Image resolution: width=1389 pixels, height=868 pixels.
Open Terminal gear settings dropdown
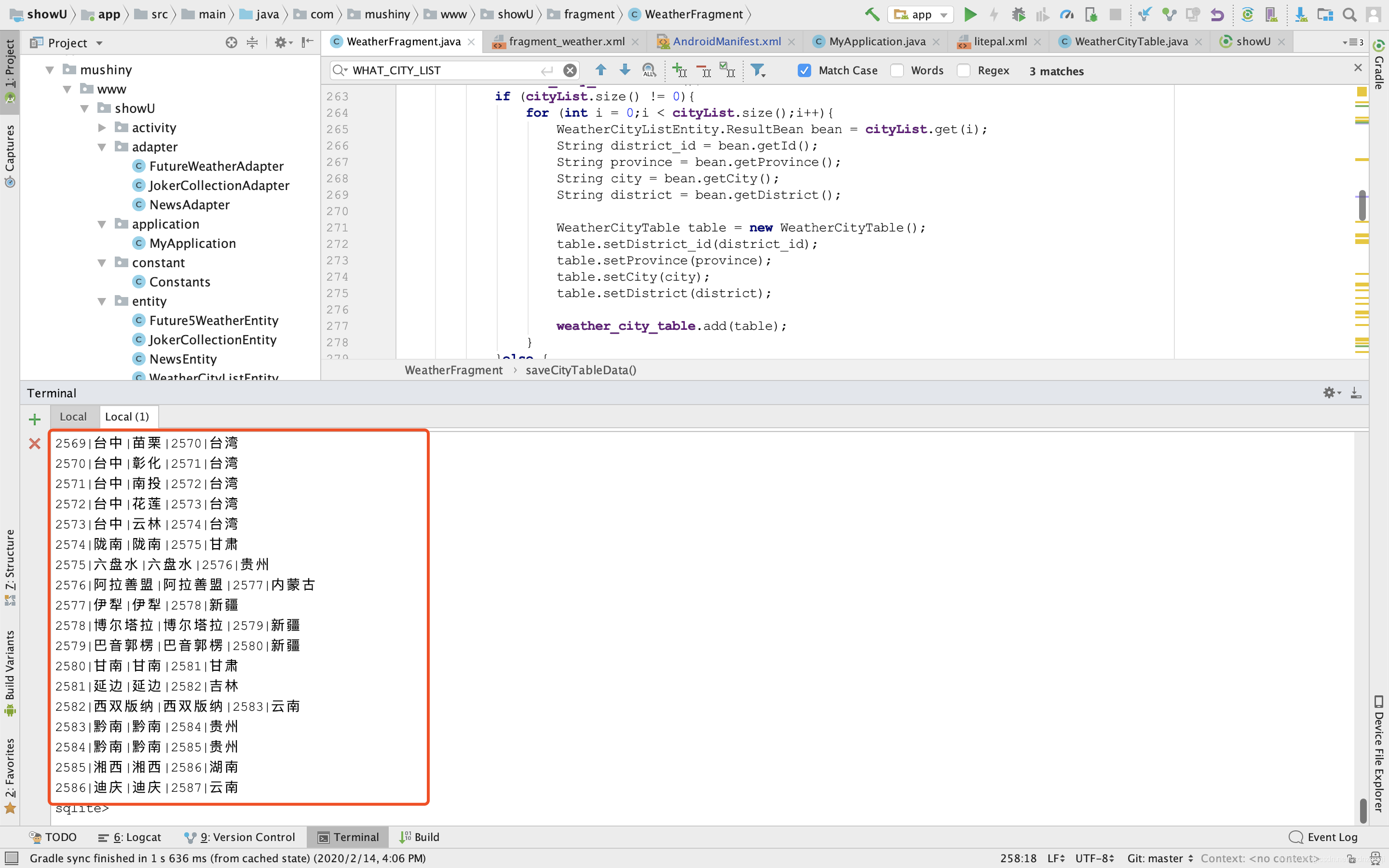click(x=1332, y=393)
